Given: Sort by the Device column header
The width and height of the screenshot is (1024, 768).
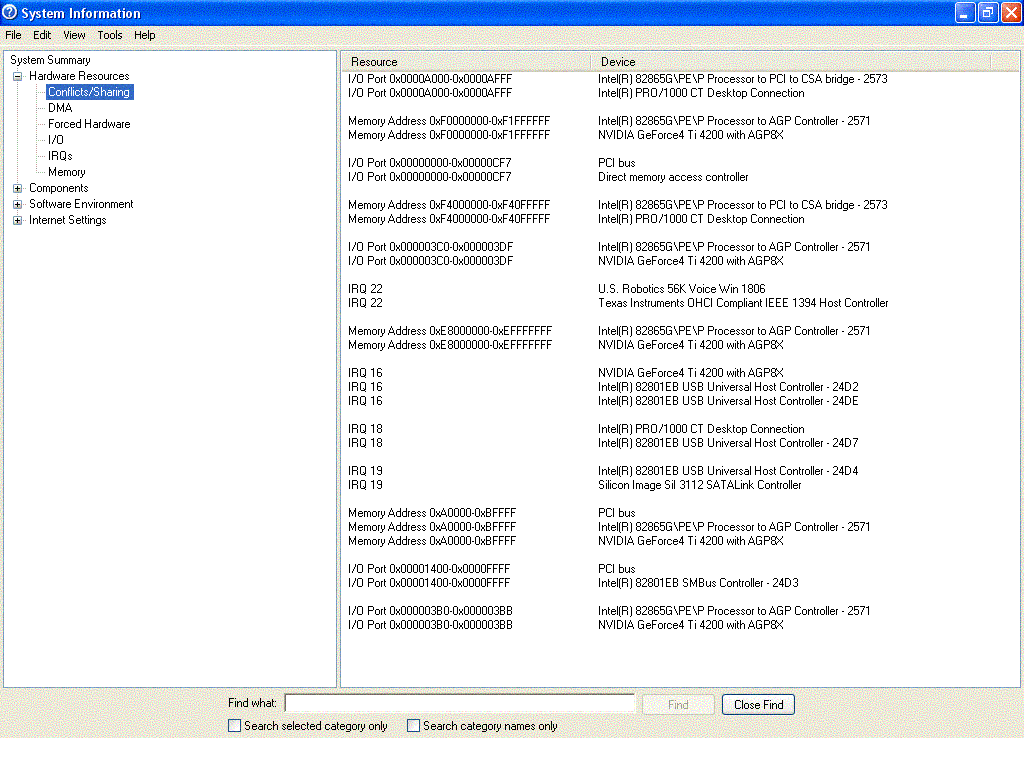Looking at the screenshot, I should (x=792, y=62).
